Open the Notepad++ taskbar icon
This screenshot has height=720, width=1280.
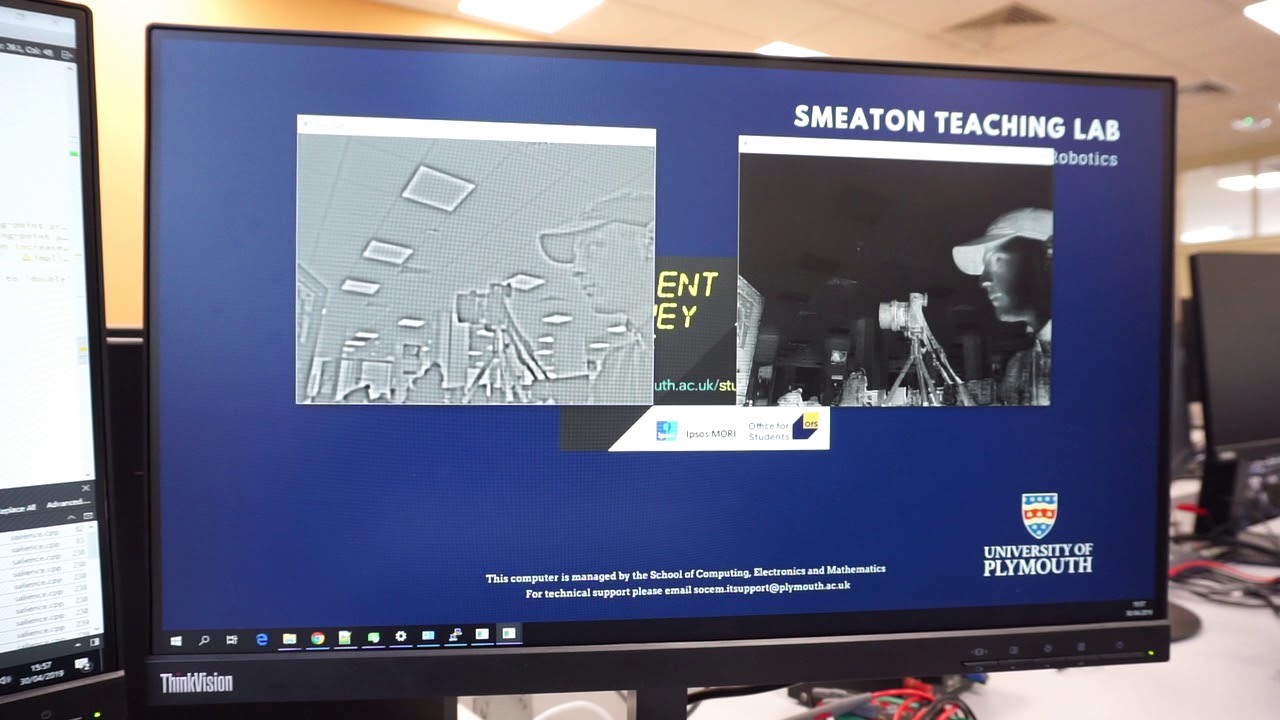point(345,637)
